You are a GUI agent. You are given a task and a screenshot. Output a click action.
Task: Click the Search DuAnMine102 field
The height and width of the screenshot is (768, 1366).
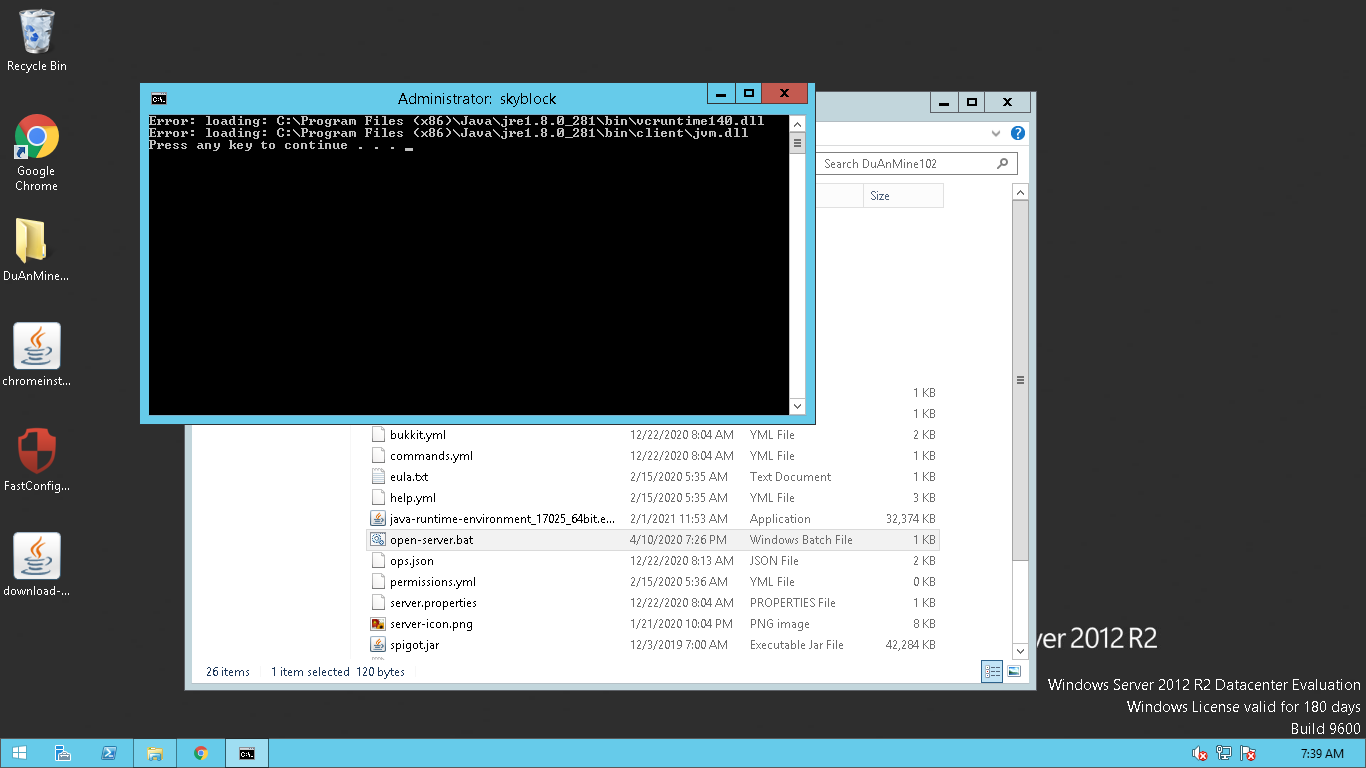[905, 163]
